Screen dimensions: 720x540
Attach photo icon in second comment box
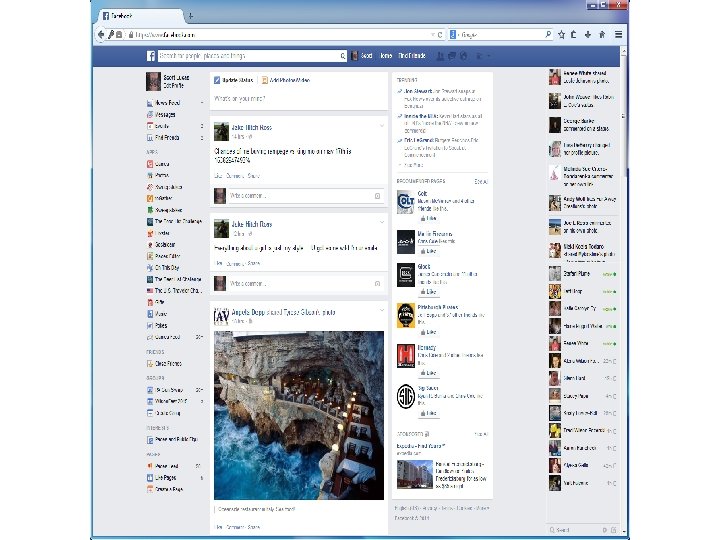click(377, 284)
